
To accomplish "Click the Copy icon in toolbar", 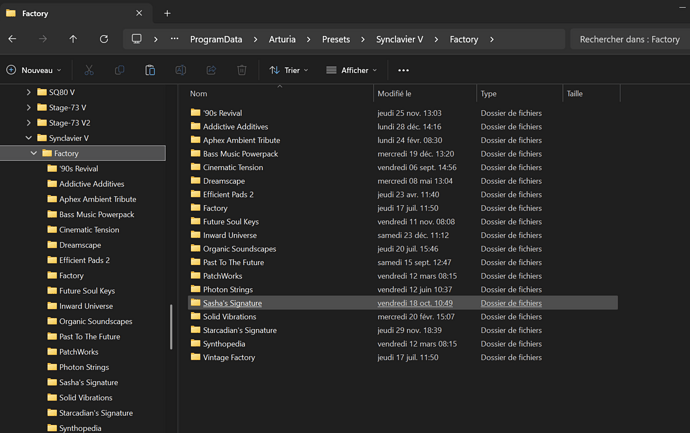I will click(119, 70).
